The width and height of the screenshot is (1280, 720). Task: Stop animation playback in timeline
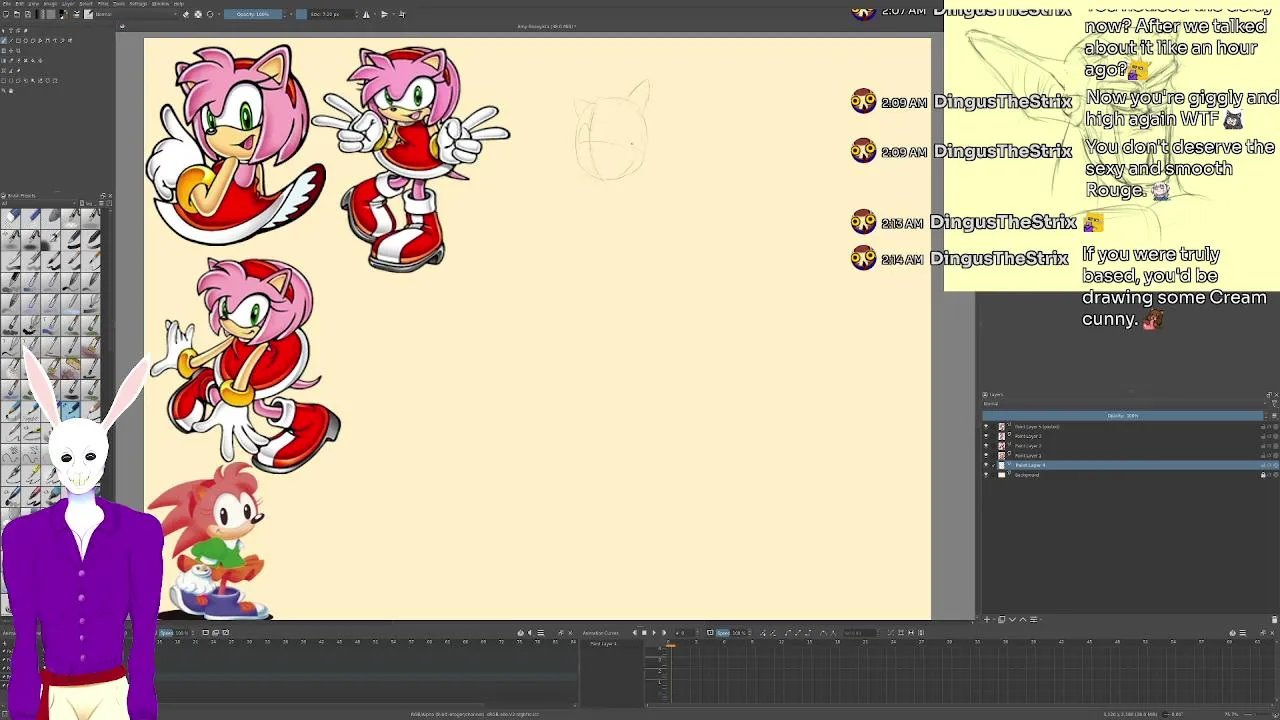(644, 632)
